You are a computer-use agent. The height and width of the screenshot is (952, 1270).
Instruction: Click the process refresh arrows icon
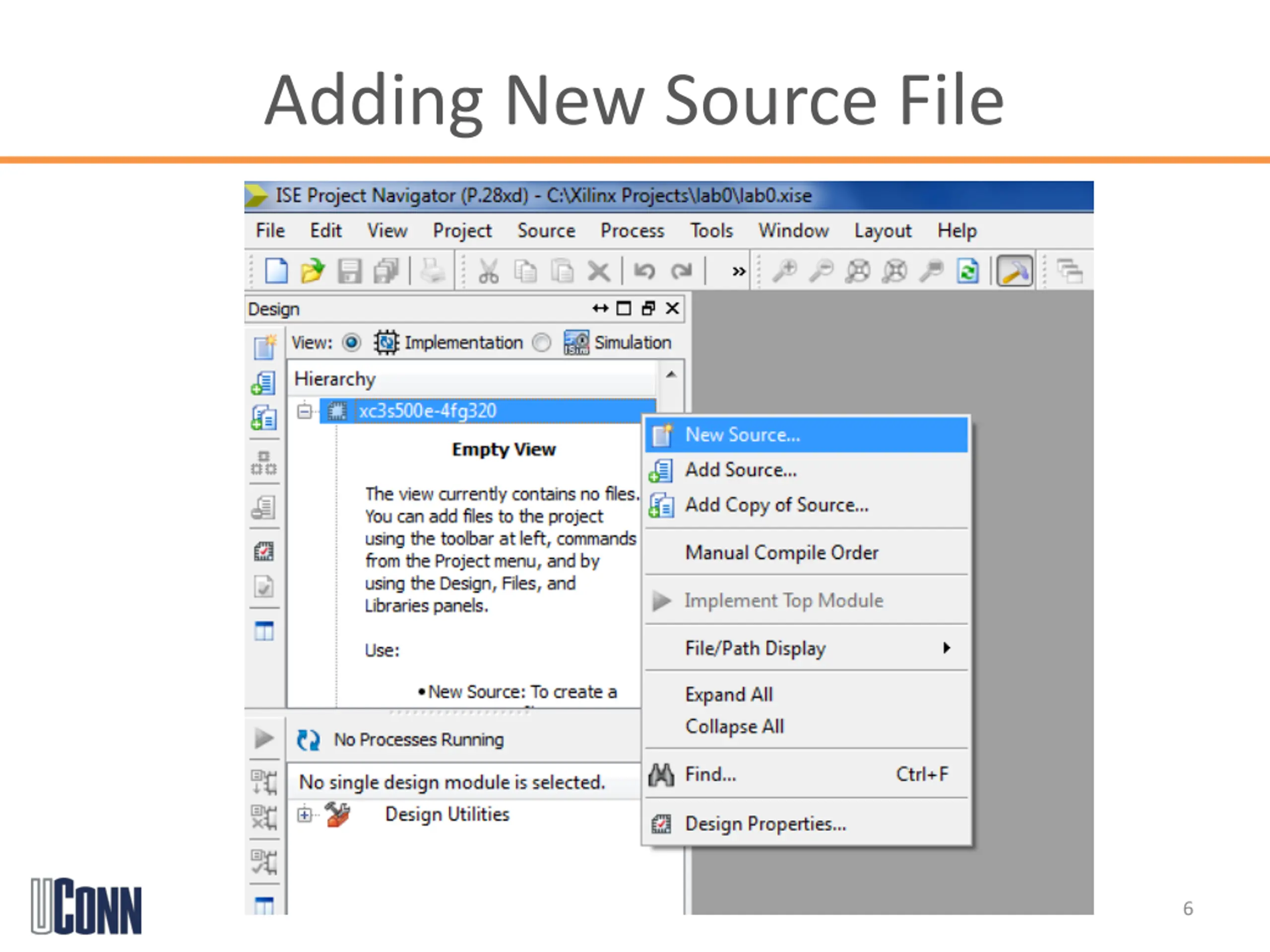(x=308, y=740)
